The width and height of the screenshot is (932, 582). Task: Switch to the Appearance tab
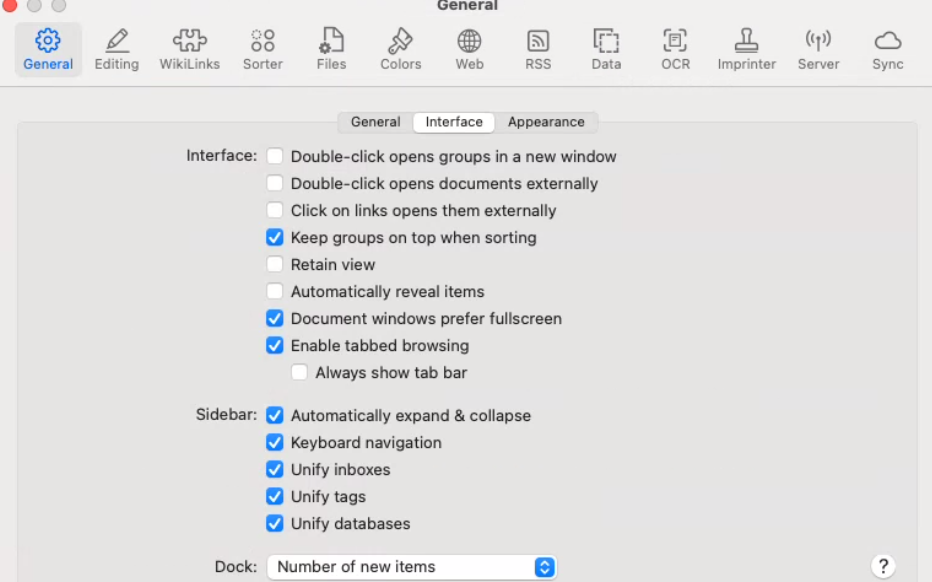546,122
